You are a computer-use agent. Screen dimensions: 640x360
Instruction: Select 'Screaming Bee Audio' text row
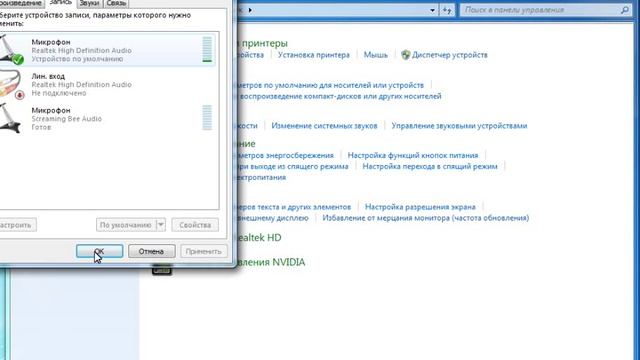tap(67, 119)
